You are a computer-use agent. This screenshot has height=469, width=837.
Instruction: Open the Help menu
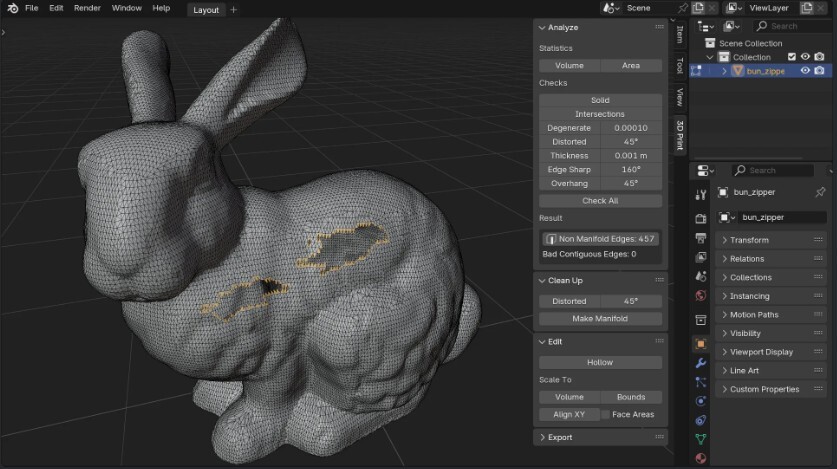pyautogui.click(x=161, y=8)
